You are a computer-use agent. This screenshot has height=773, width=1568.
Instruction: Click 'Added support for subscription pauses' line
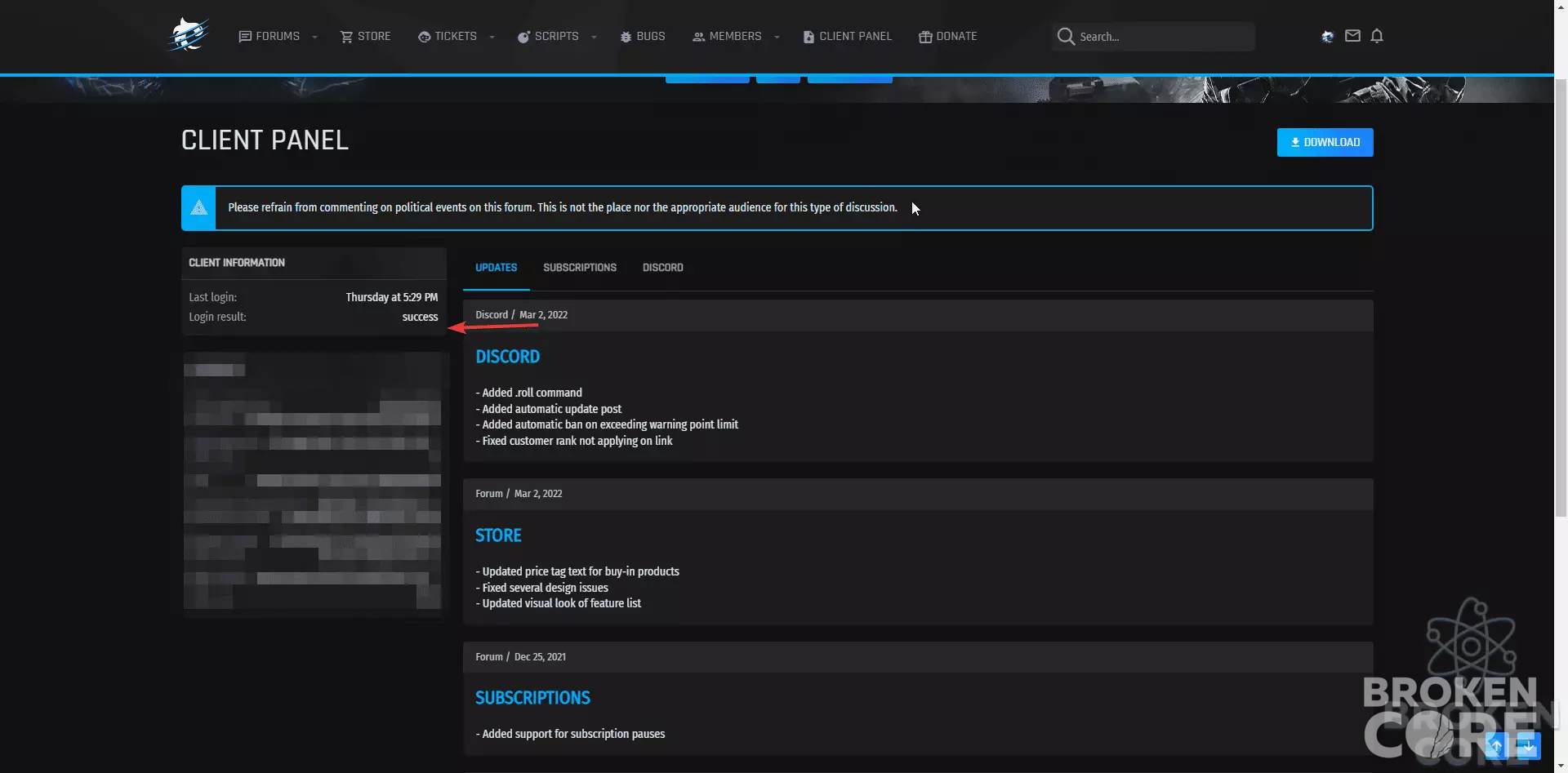point(570,734)
